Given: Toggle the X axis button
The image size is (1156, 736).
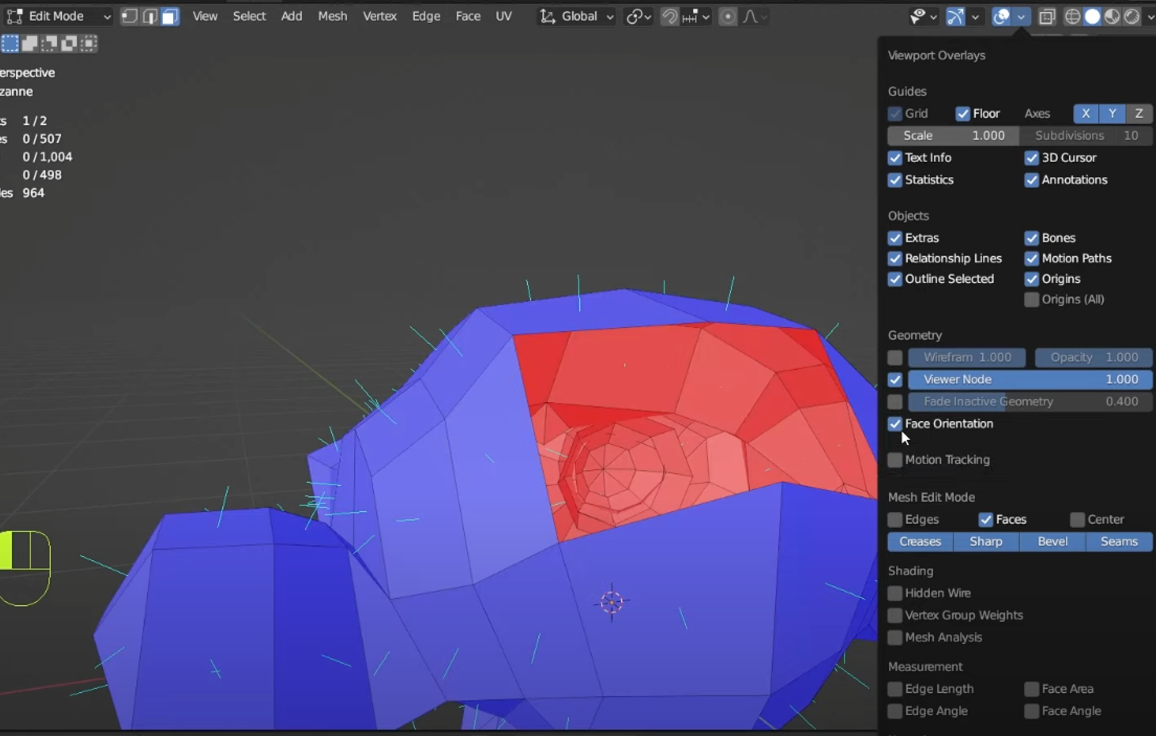Looking at the screenshot, I should click(x=1086, y=114).
